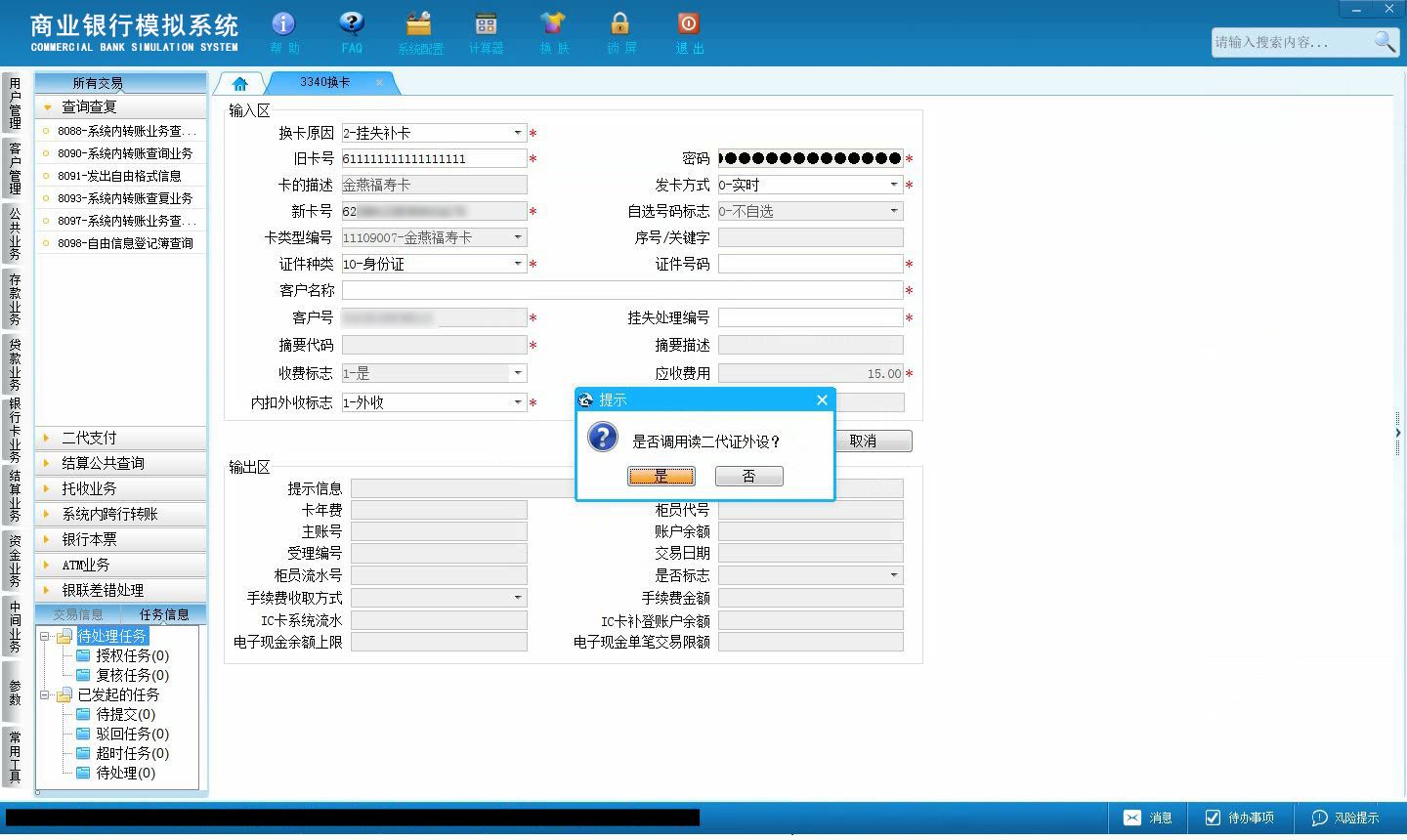
Task: Open the 发卡方式 dropdown
Action: pos(894,185)
